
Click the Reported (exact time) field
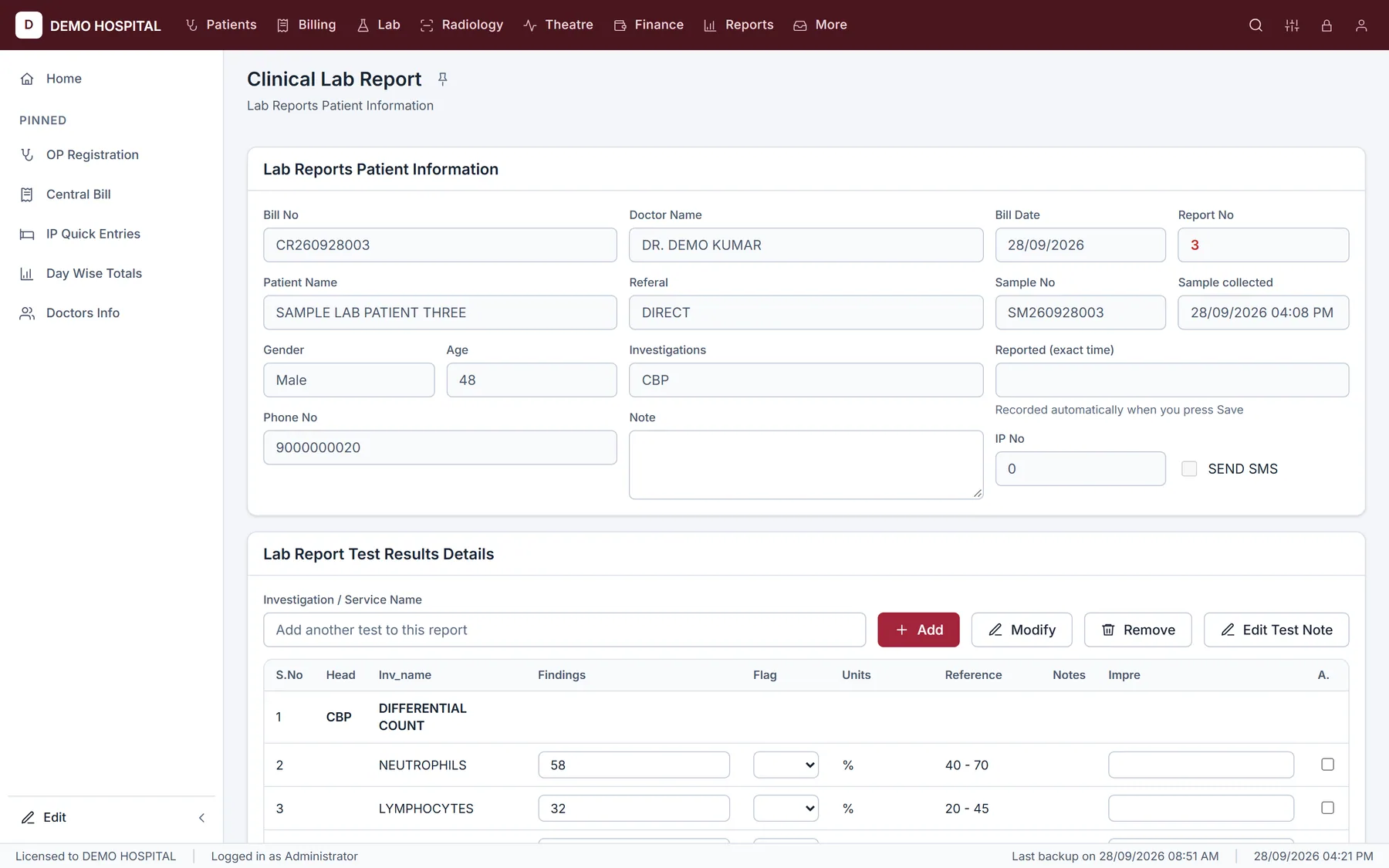coord(1171,380)
